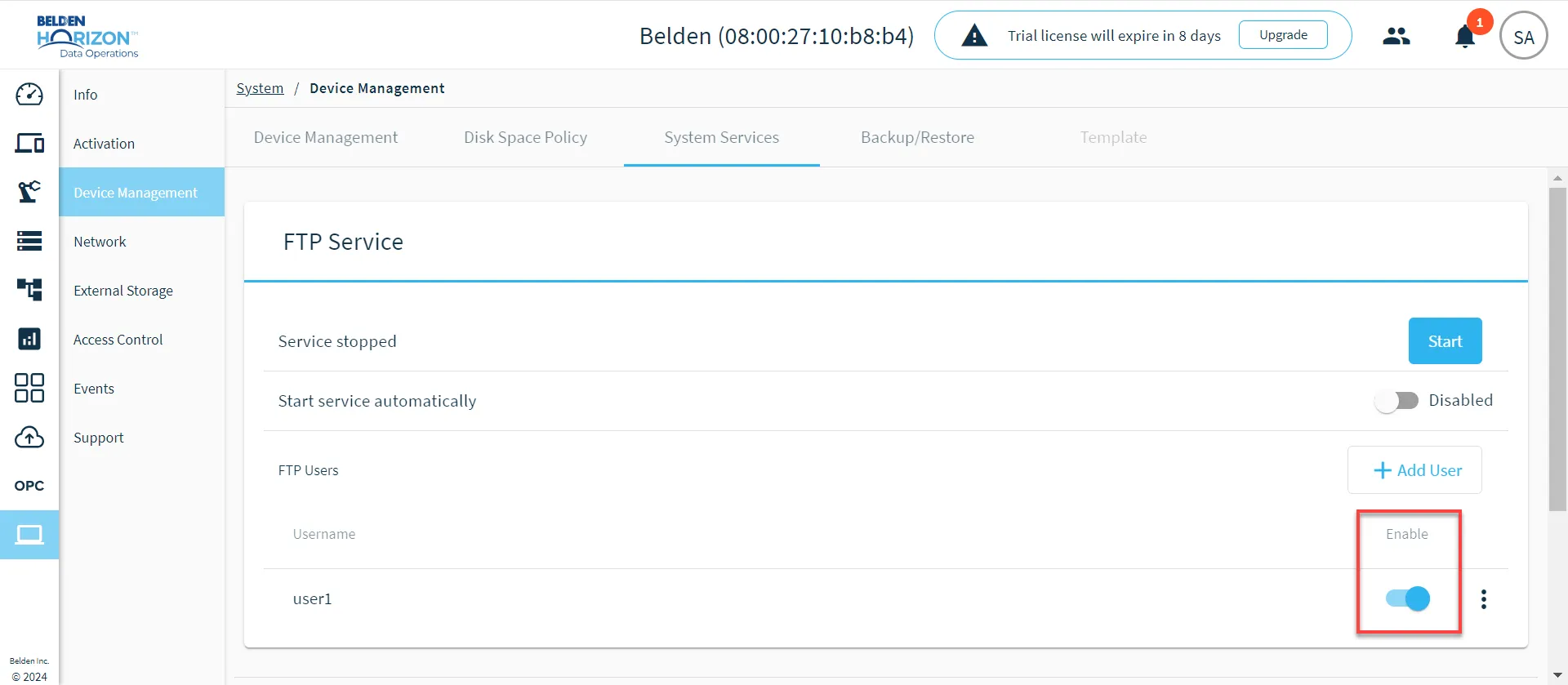The width and height of the screenshot is (1568, 685).
Task: Select Device Management in side menu
Action: [142, 193]
